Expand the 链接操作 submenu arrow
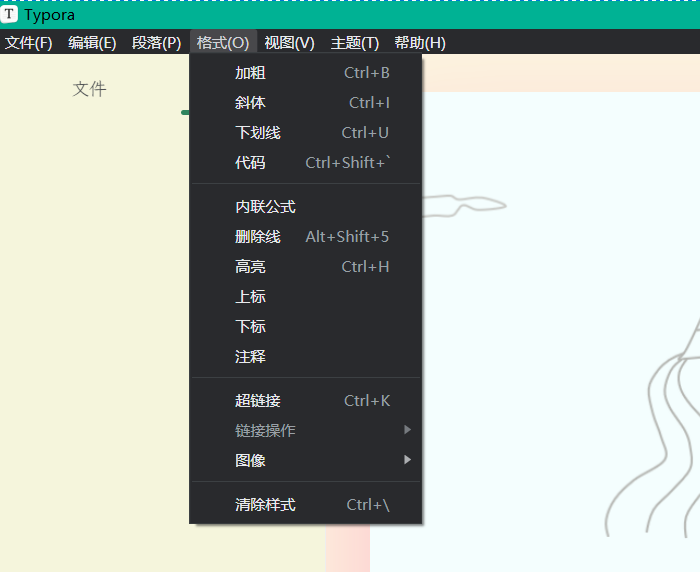This screenshot has width=700, height=572. coord(407,430)
